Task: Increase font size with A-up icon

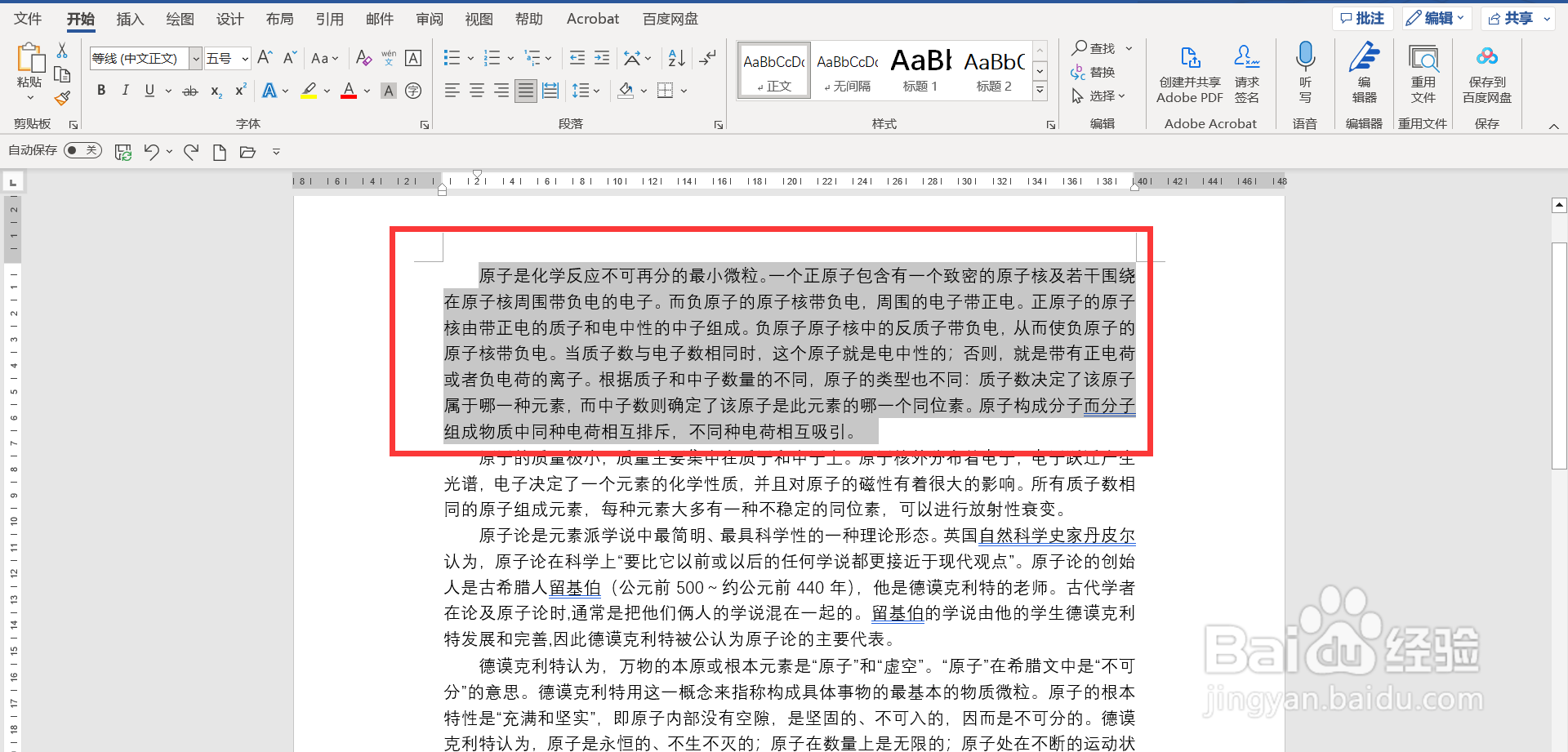Action: 265,58
